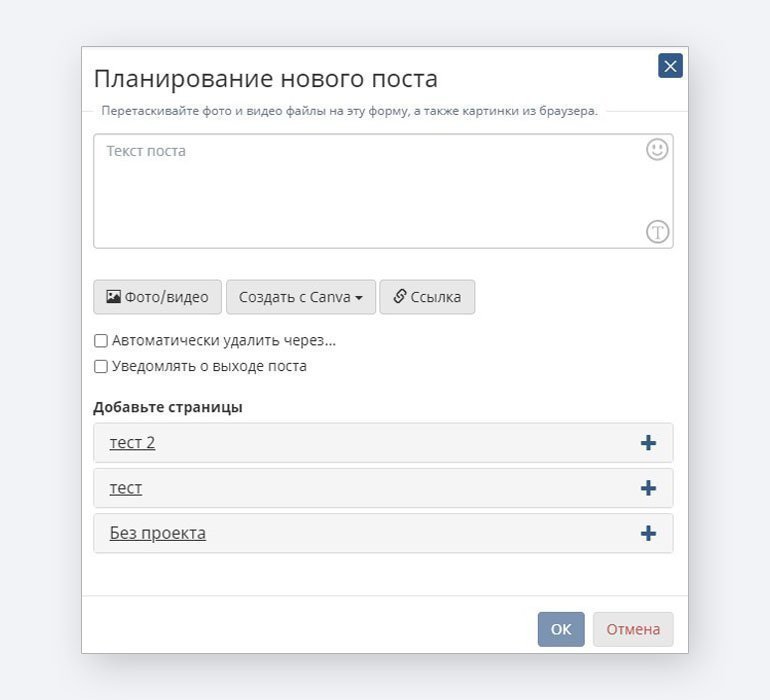
Task: Toggle the Уведомлять о выходе поста checkbox
Action: 101,367
